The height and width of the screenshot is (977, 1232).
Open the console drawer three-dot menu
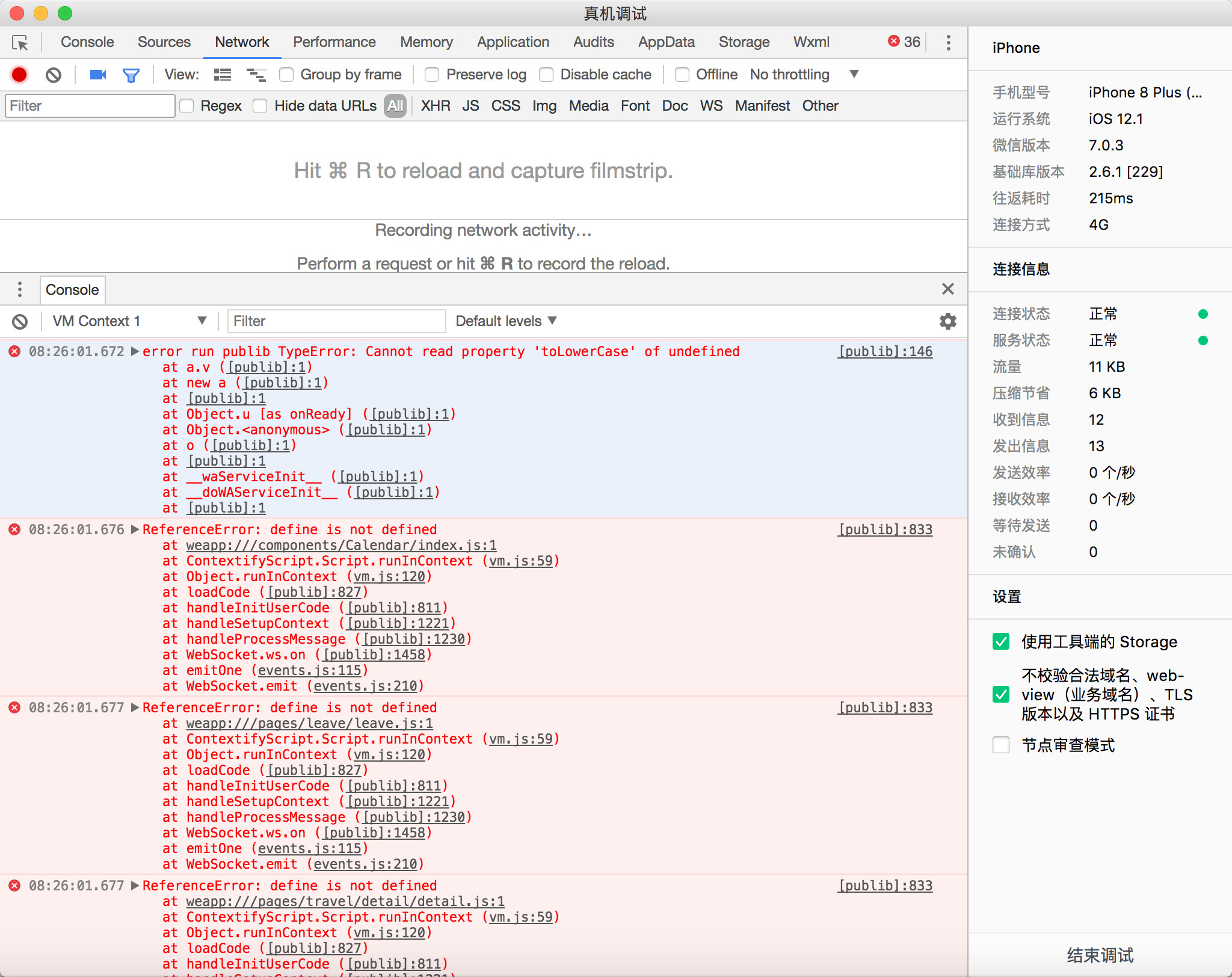pyautogui.click(x=20, y=289)
